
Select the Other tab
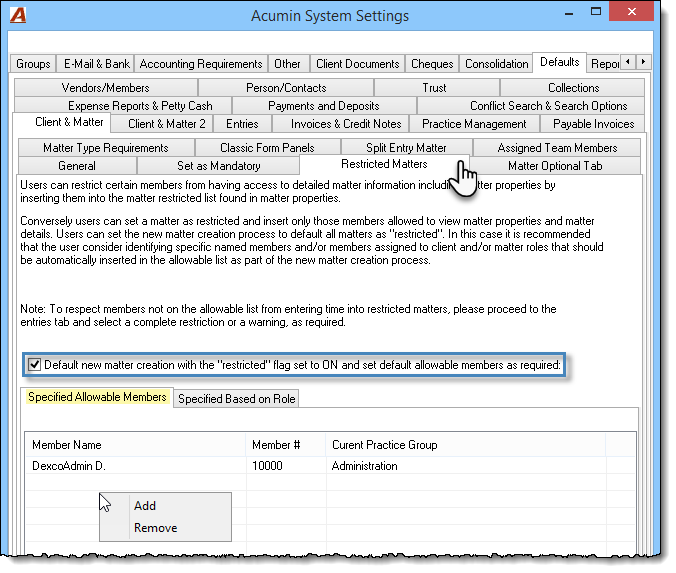[x=287, y=64]
